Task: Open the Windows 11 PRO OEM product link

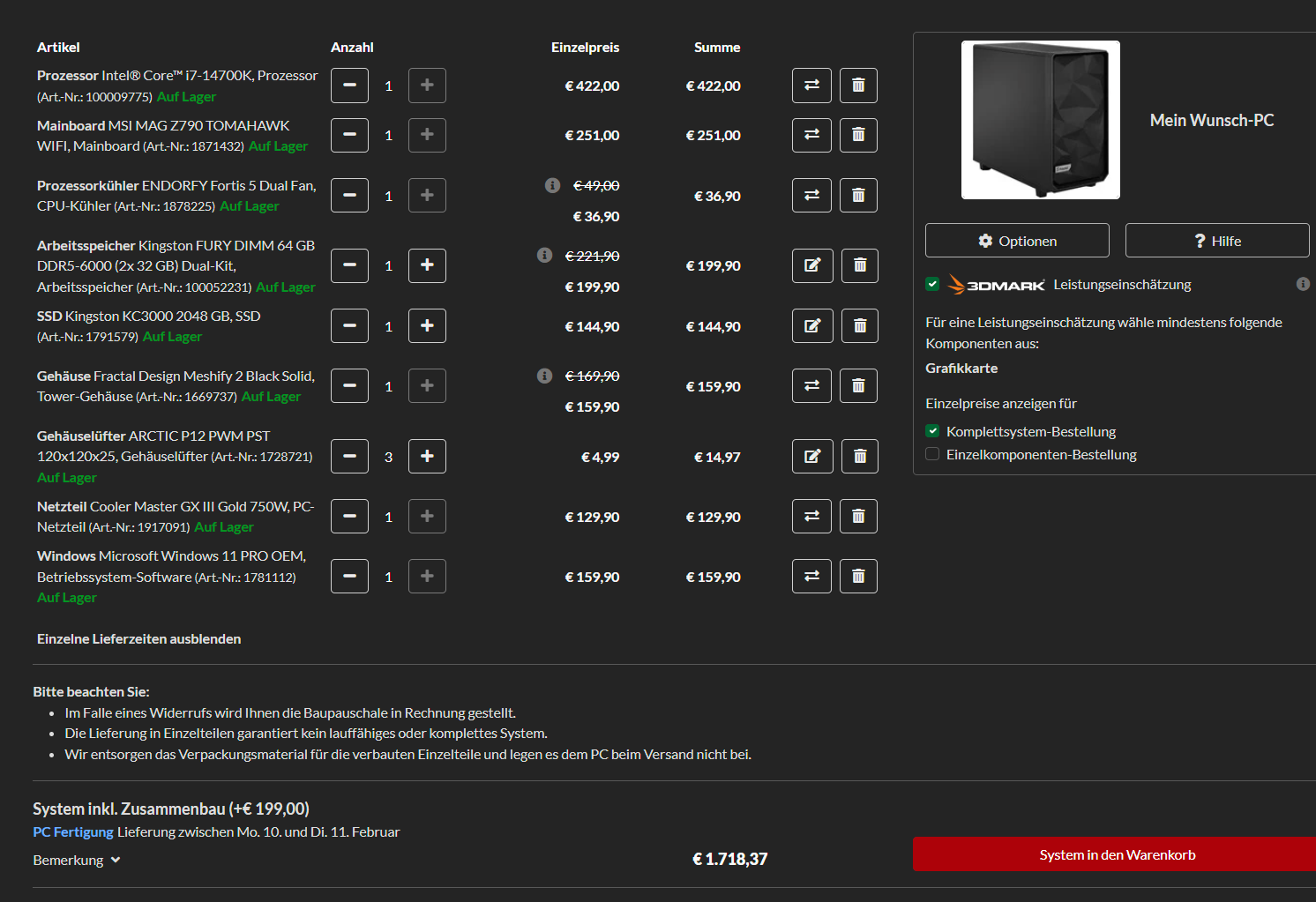Action: (x=171, y=576)
